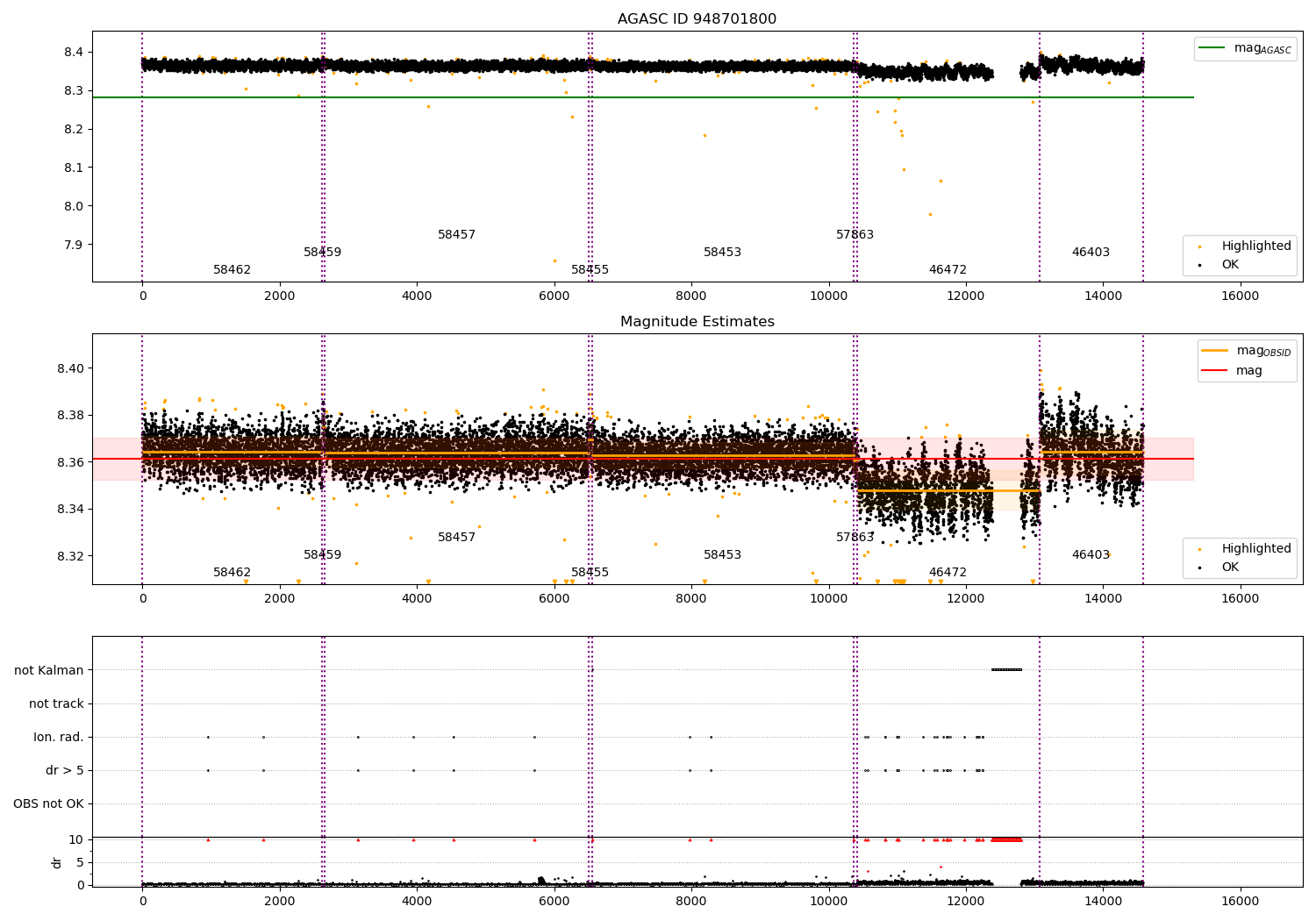
Task: Click obsid label 58457 in the Magnitude Estimates plot
Action: pyautogui.click(x=456, y=538)
